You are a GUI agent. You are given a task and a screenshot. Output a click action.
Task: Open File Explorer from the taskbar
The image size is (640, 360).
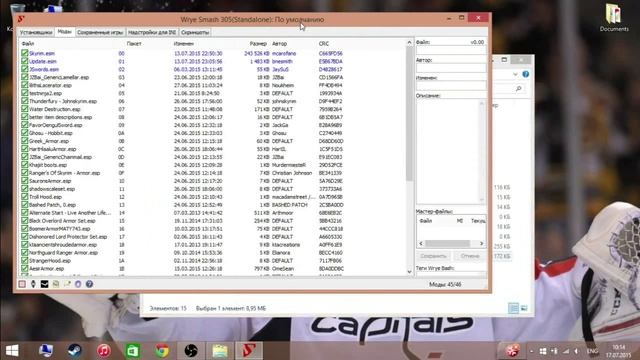(x=220, y=351)
